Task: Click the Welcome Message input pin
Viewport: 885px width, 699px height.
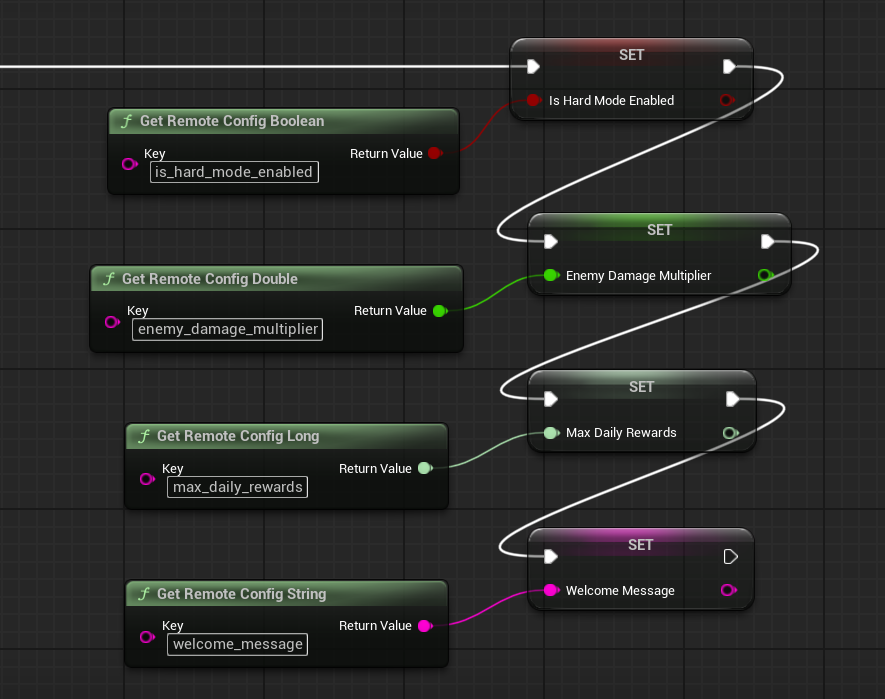Action: pos(551,591)
